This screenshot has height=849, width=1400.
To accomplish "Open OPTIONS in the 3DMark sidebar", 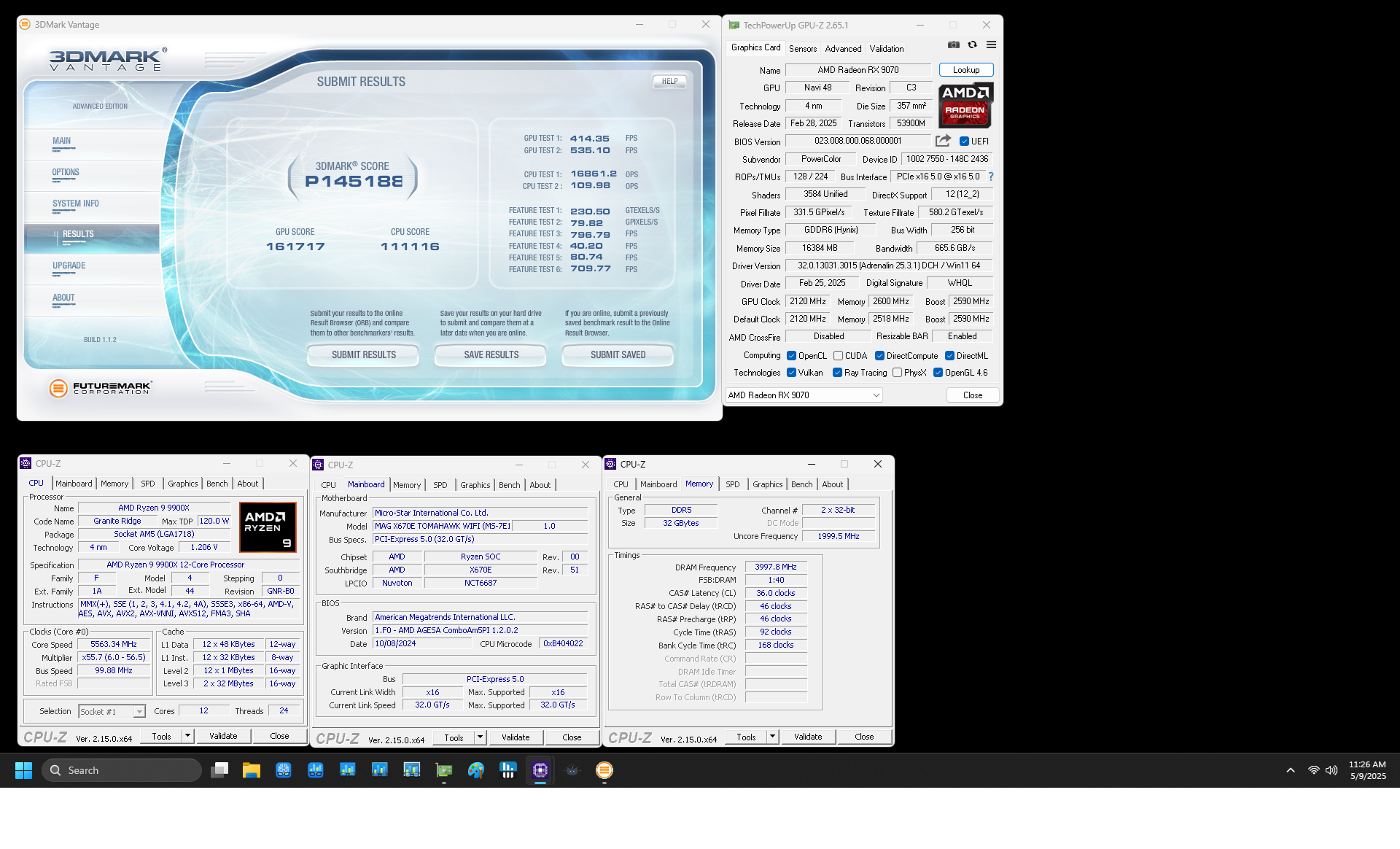I will pos(66,172).
